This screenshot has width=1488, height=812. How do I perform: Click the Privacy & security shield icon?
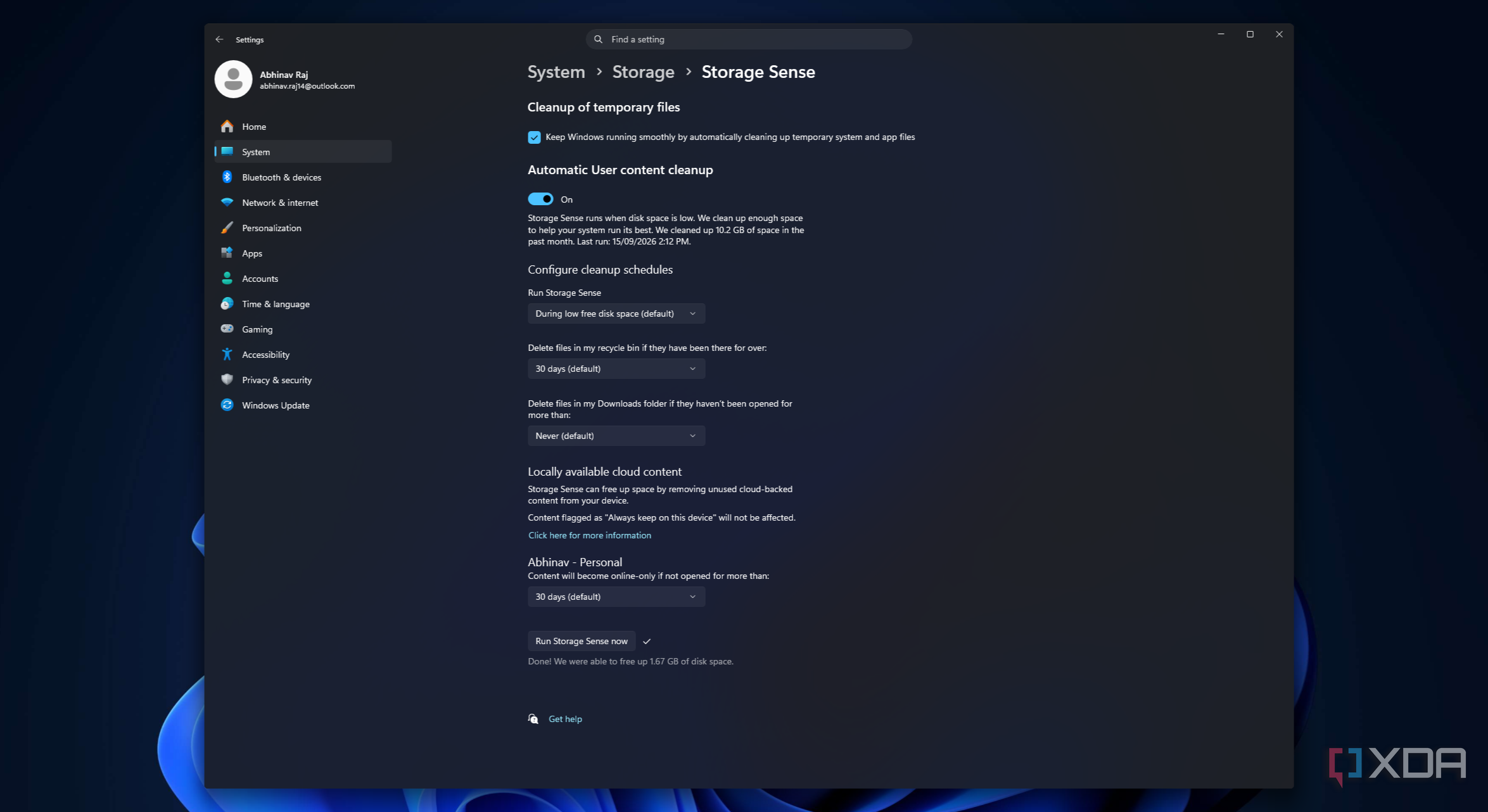[227, 379]
